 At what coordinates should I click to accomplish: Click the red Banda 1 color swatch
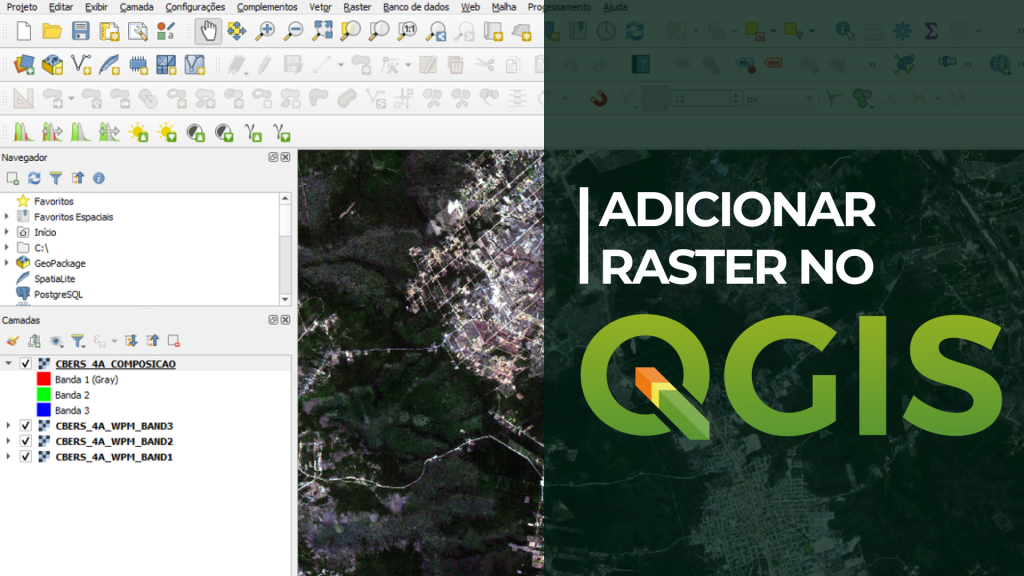tap(43, 380)
